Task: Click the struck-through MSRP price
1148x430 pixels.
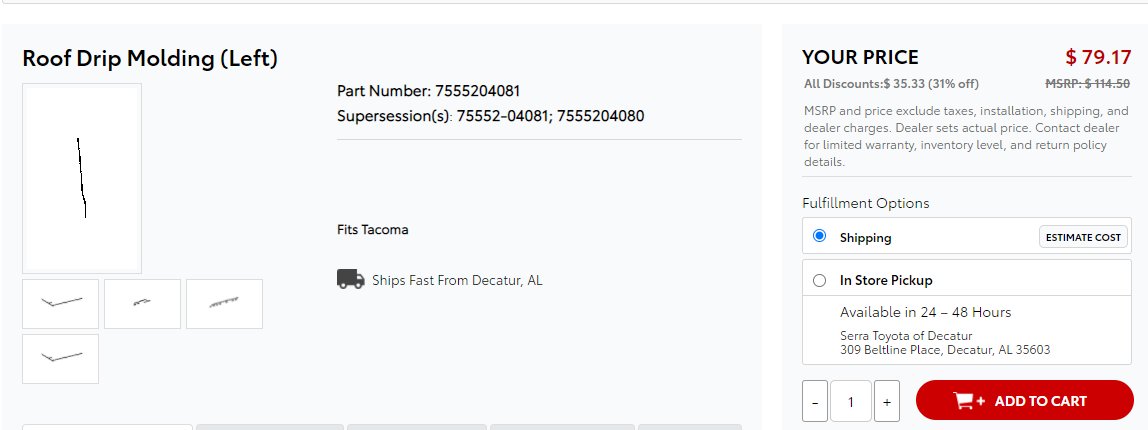Action: click(x=1087, y=84)
